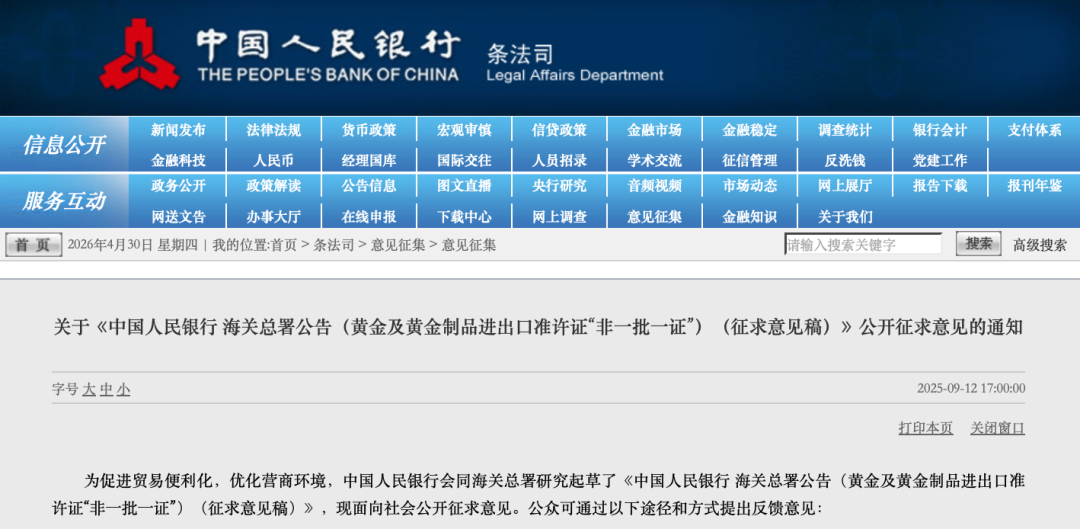The height and width of the screenshot is (529, 1080).
Task: Go to 报刊年鉴 section
Action: [1035, 186]
